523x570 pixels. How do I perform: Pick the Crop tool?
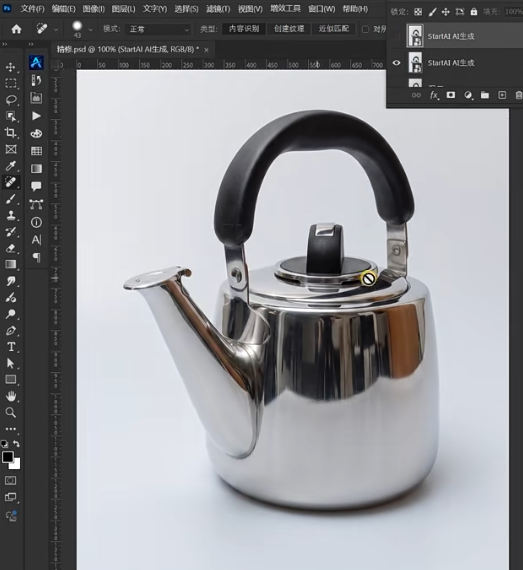coord(11,133)
